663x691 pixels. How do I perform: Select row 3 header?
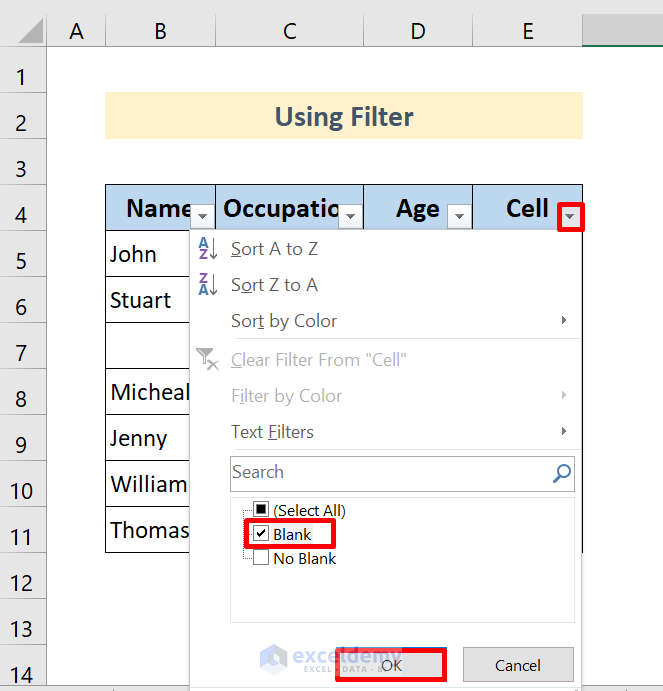point(23,162)
